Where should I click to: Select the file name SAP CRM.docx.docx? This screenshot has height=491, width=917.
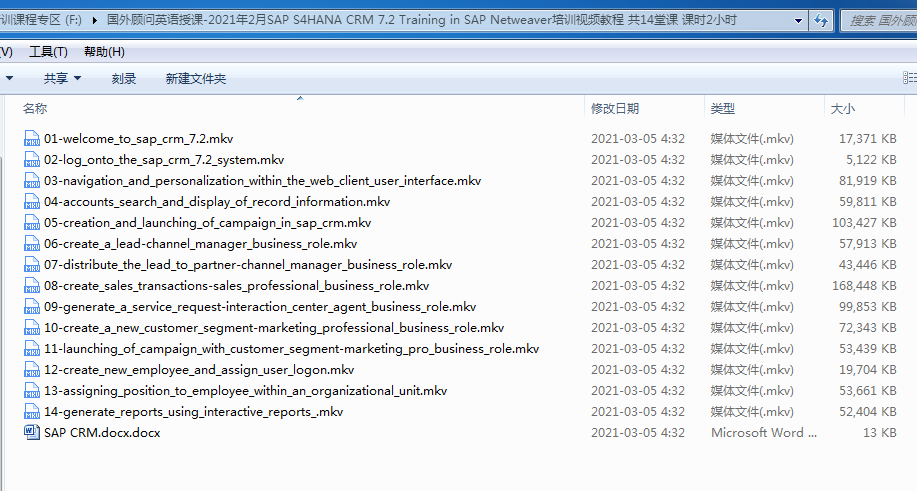click(x=102, y=433)
